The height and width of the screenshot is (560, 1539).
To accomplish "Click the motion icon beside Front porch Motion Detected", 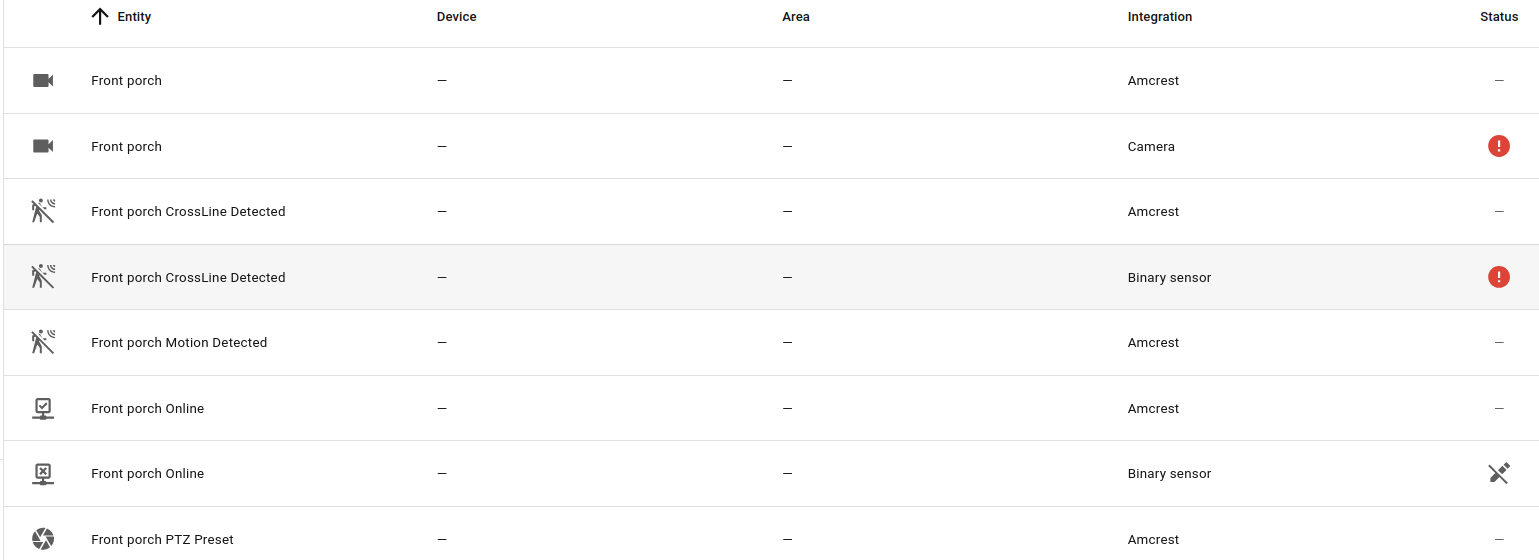I will pos(43,342).
